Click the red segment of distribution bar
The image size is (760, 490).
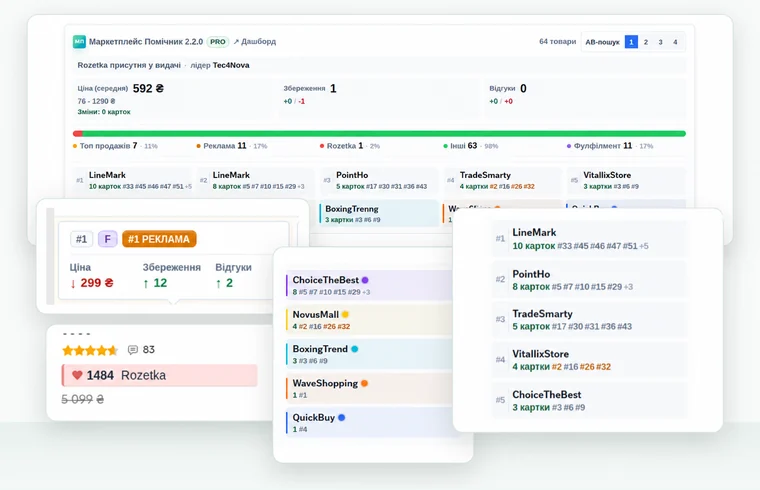(78, 133)
